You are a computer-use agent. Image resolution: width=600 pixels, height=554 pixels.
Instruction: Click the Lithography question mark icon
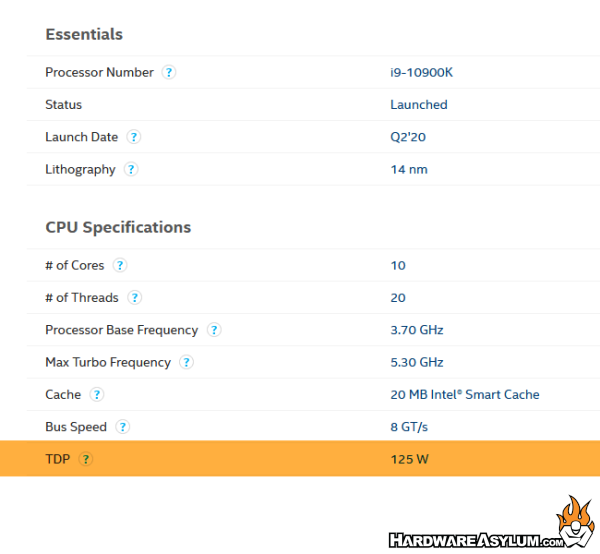131,169
